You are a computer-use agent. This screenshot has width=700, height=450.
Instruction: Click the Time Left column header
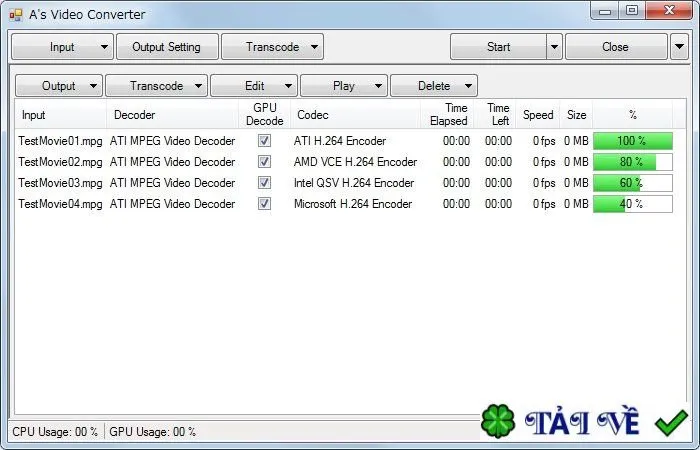(495, 115)
